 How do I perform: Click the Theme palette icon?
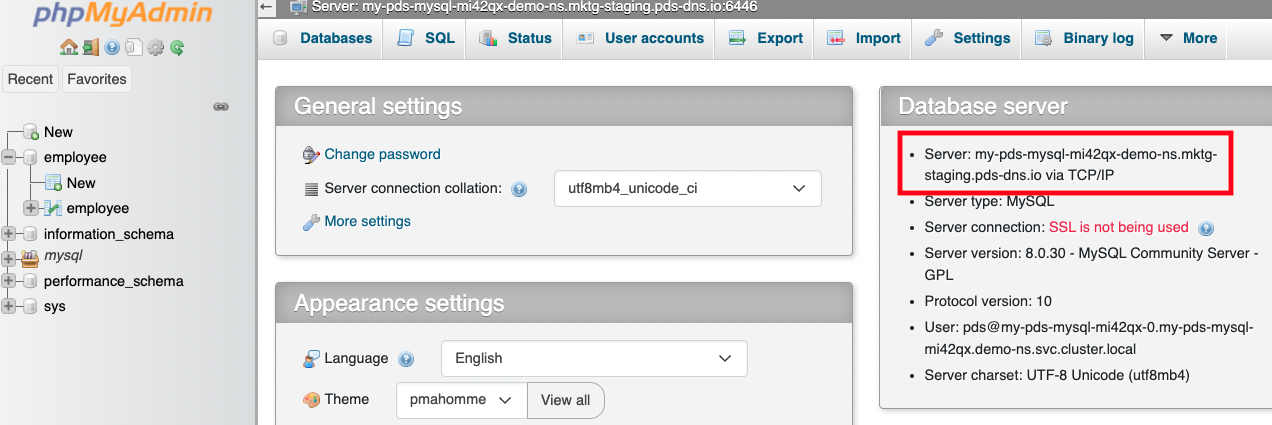[311, 399]
